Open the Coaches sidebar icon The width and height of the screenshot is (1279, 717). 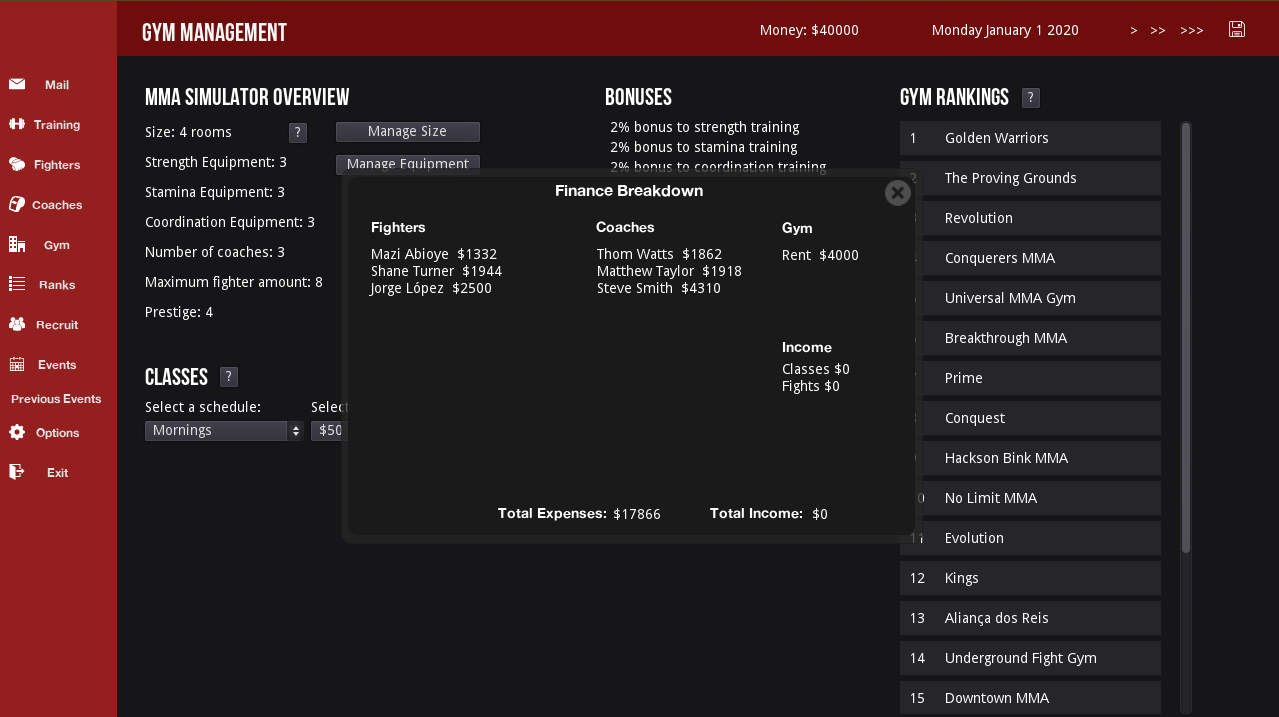tap(17, 205)
